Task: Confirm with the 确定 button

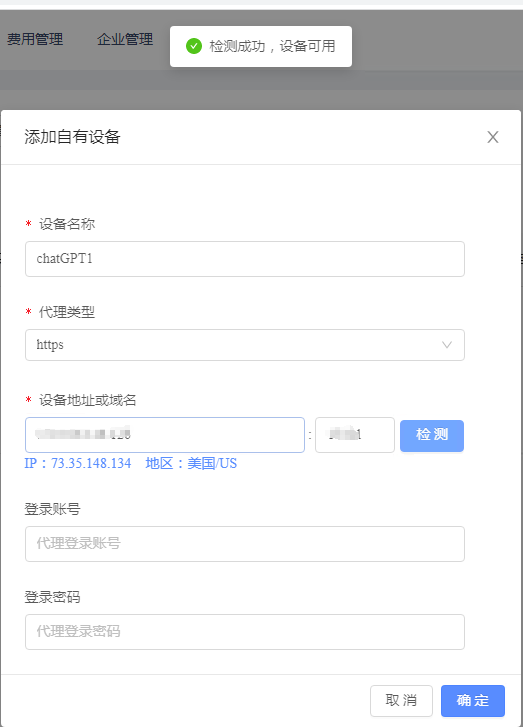Action: 472,701
